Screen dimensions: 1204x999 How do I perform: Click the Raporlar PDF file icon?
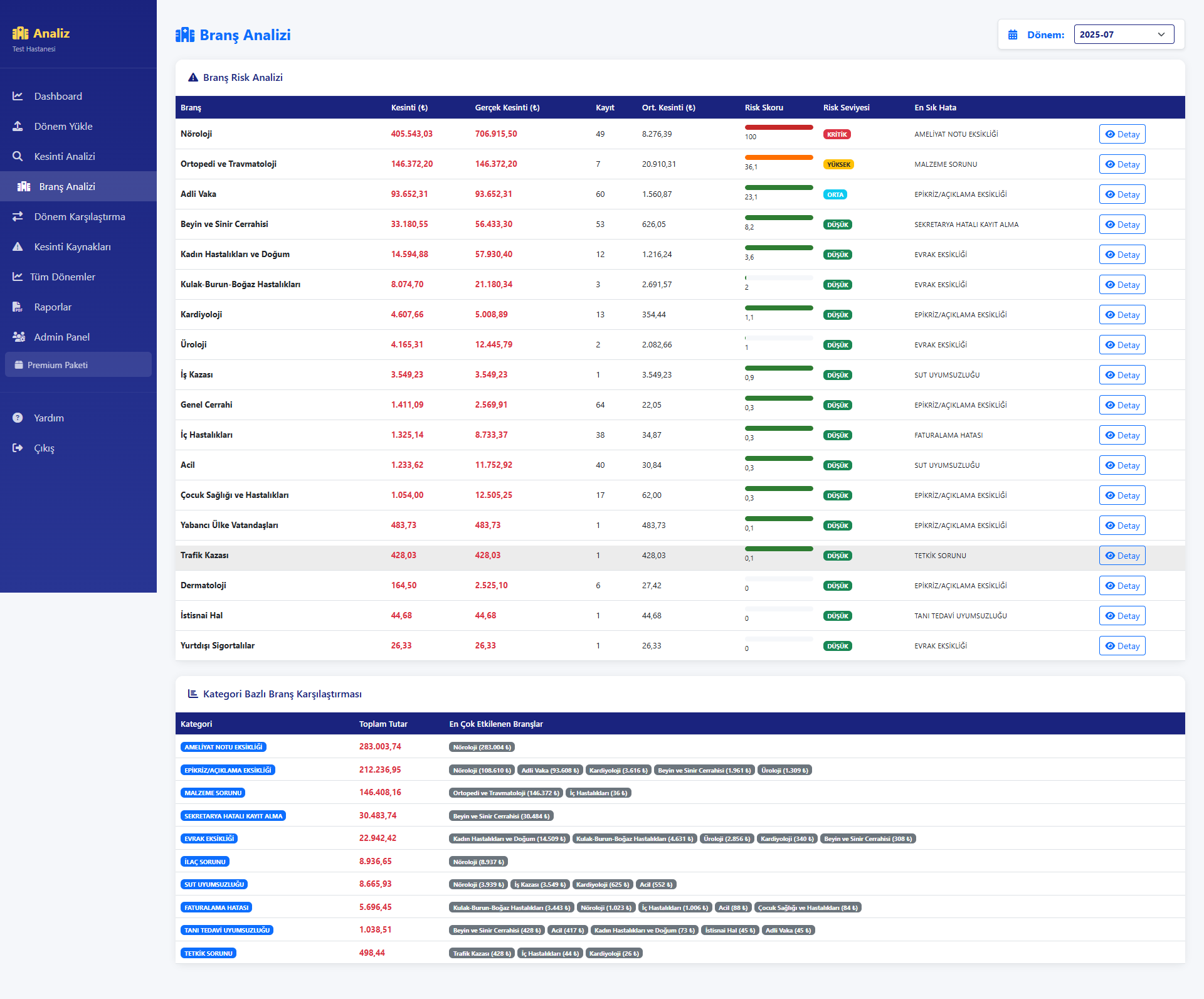pyautogui.click(x=18, y=307)
